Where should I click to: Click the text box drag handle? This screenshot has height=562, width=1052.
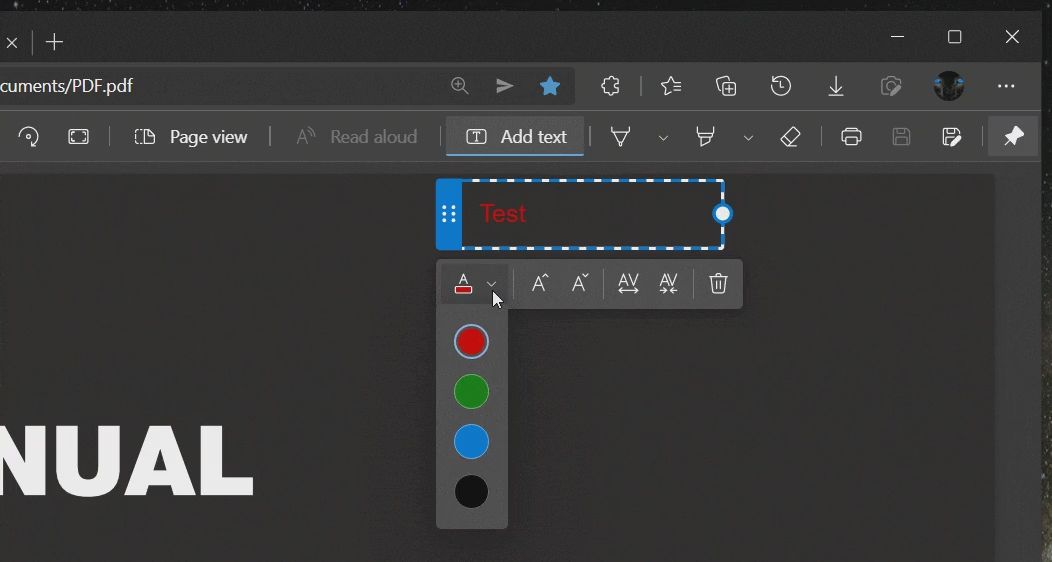click(449, 214)
